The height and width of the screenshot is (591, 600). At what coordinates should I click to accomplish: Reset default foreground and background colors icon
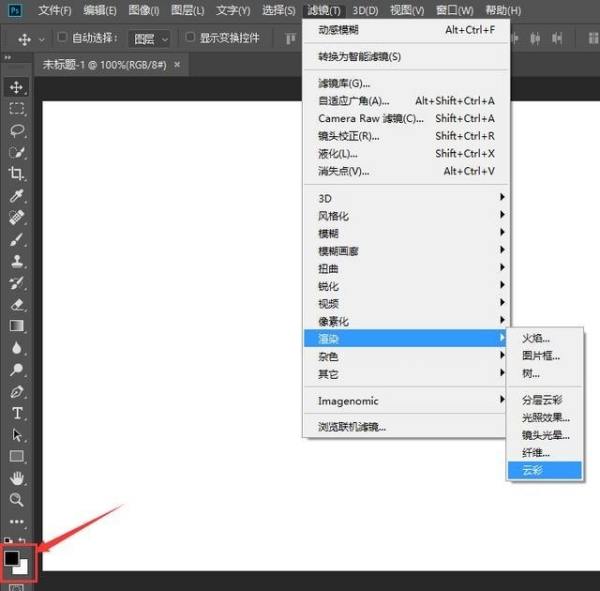point(8,540)
